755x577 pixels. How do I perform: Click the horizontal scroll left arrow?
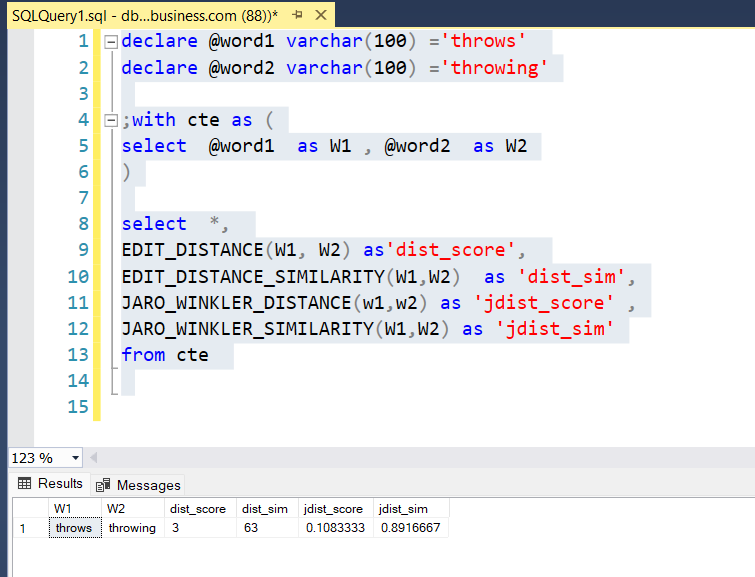click(93, 458)
